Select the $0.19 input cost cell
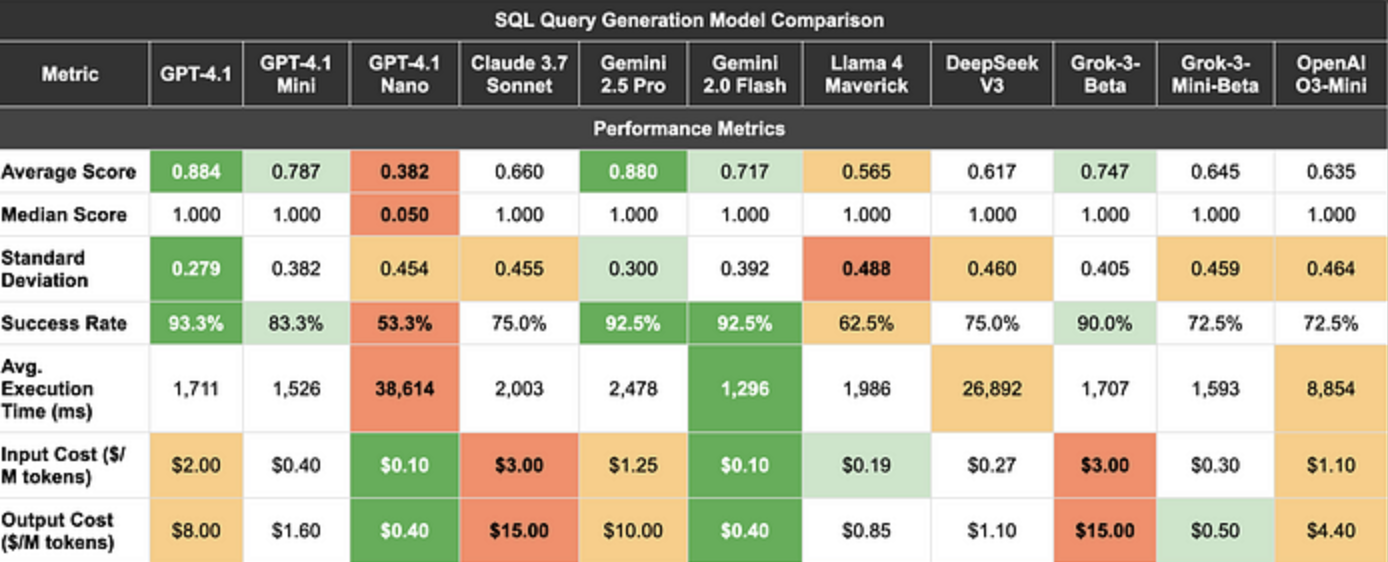The height and width of the screenshot is (562, 1388). pos(866,465)
